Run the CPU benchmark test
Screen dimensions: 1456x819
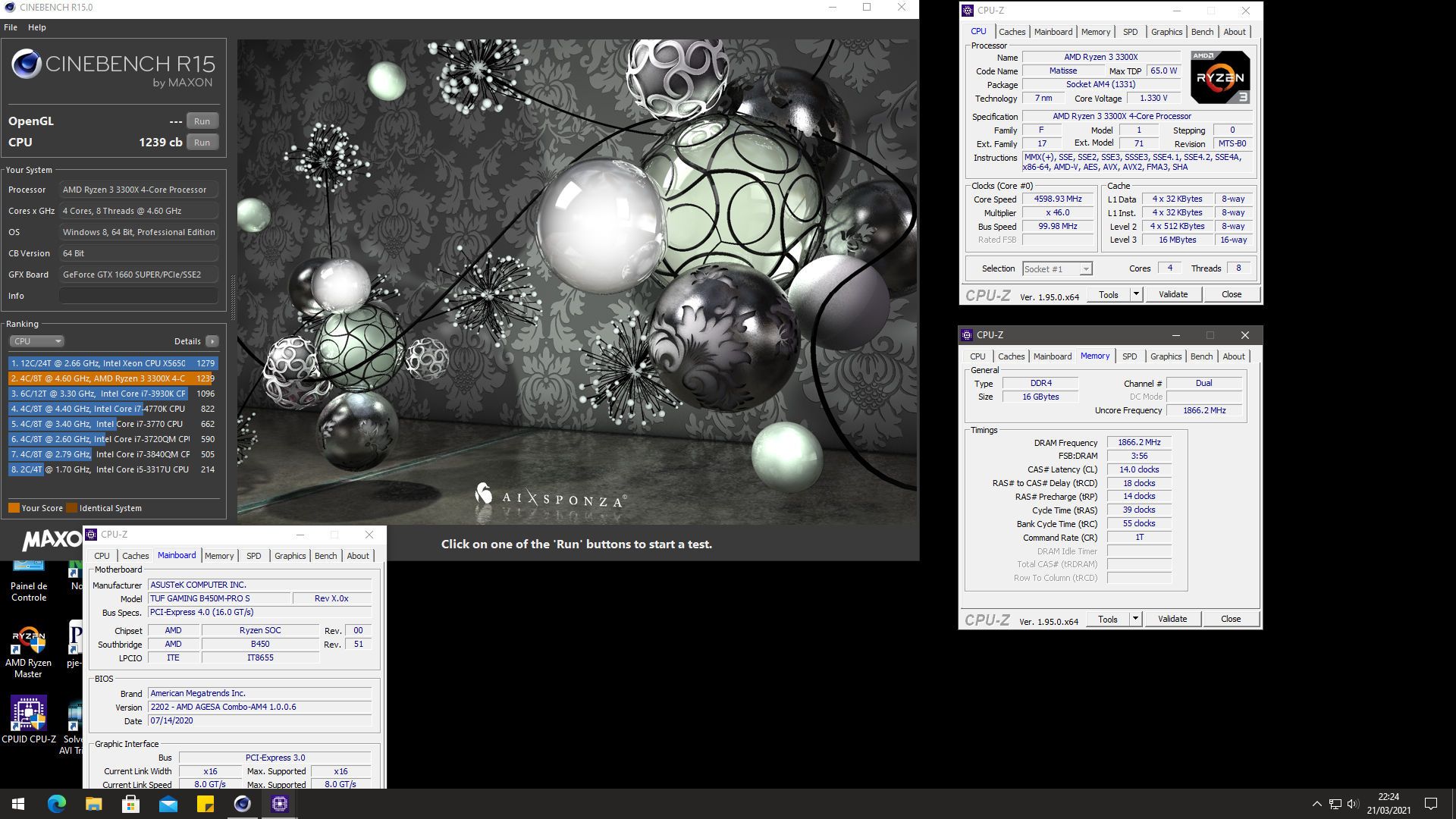click(202, 143)
